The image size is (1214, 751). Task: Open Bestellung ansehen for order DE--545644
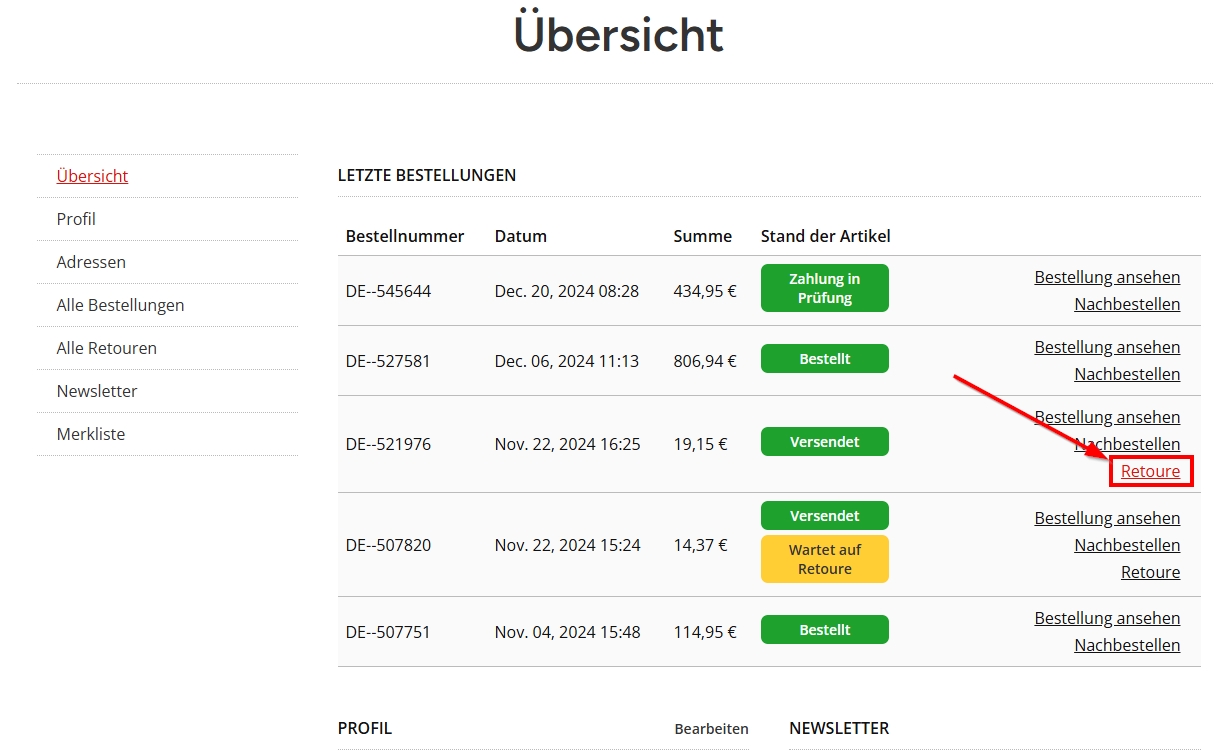[1107, 277]
